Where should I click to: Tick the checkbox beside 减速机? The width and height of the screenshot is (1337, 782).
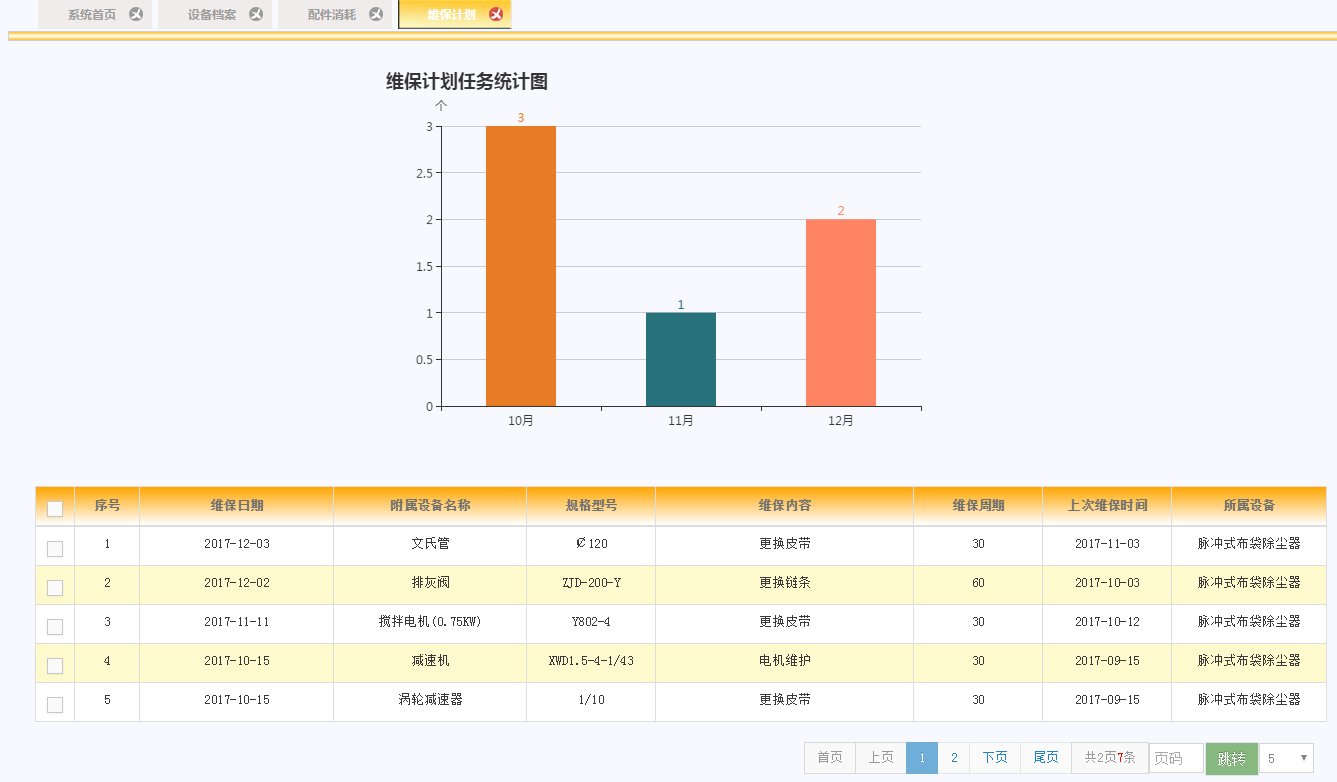55,665
